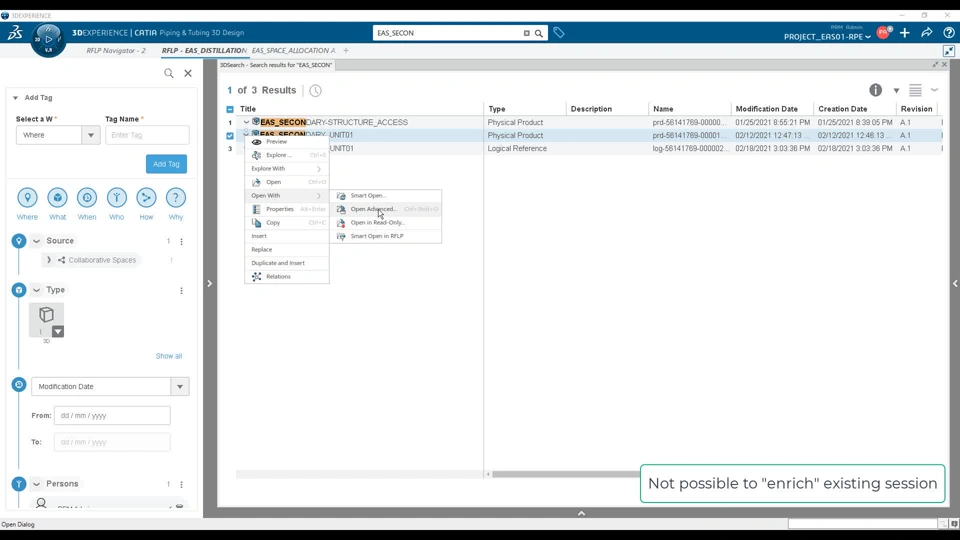Click the tag panel search icon
The image size is (960, 540).
pos(169,73)
